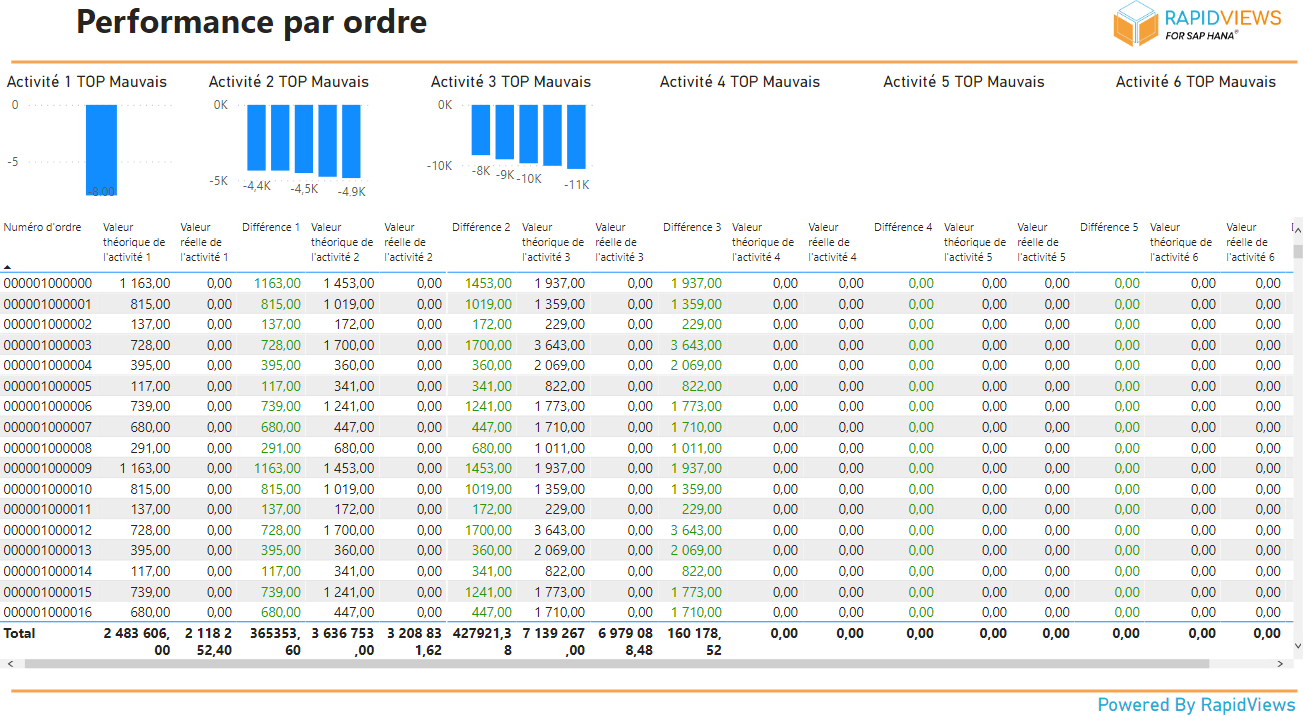
Task: Click the Performance par ordre title
Action: [252, 21]
